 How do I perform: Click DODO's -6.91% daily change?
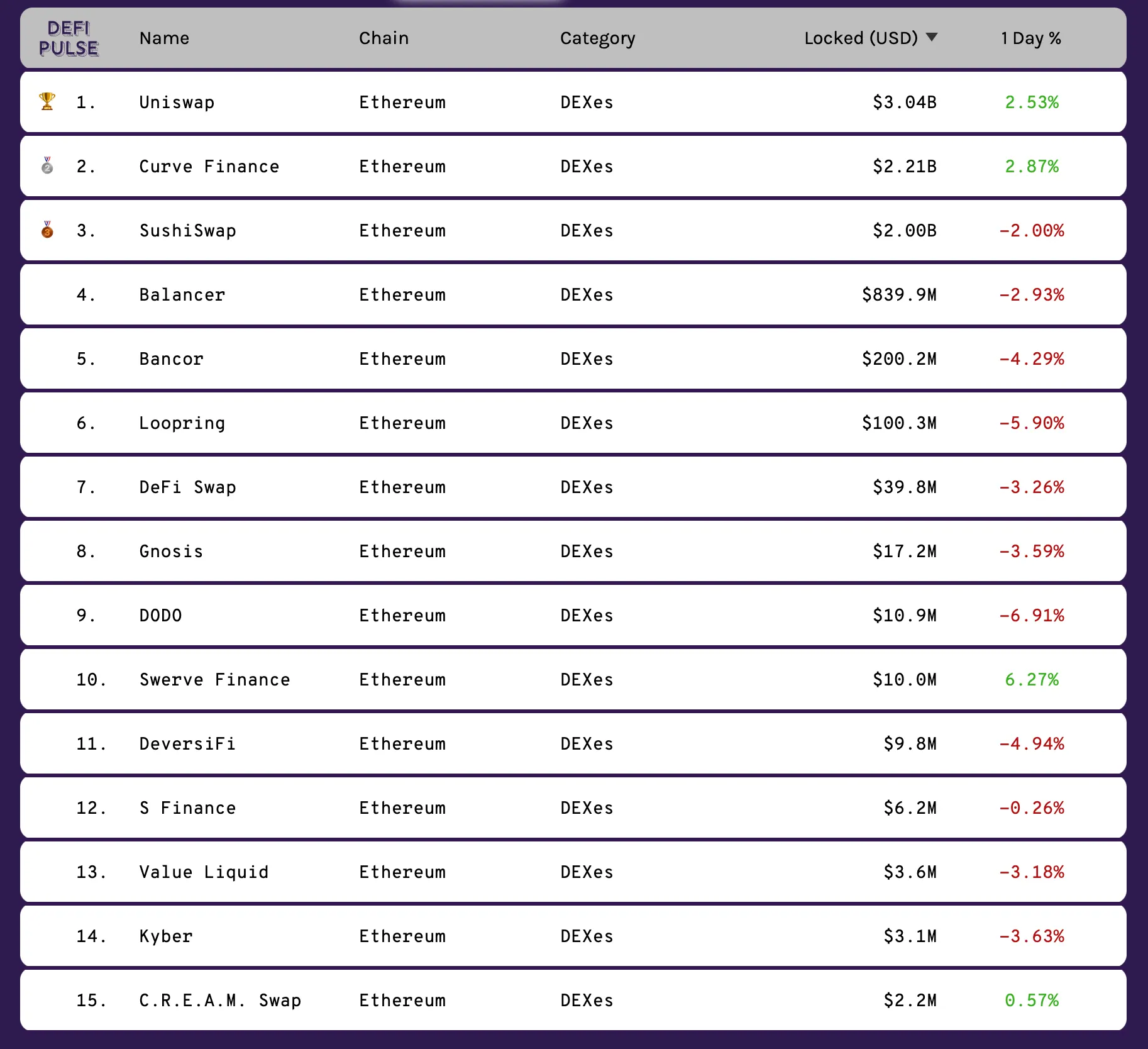[1032, 616]
